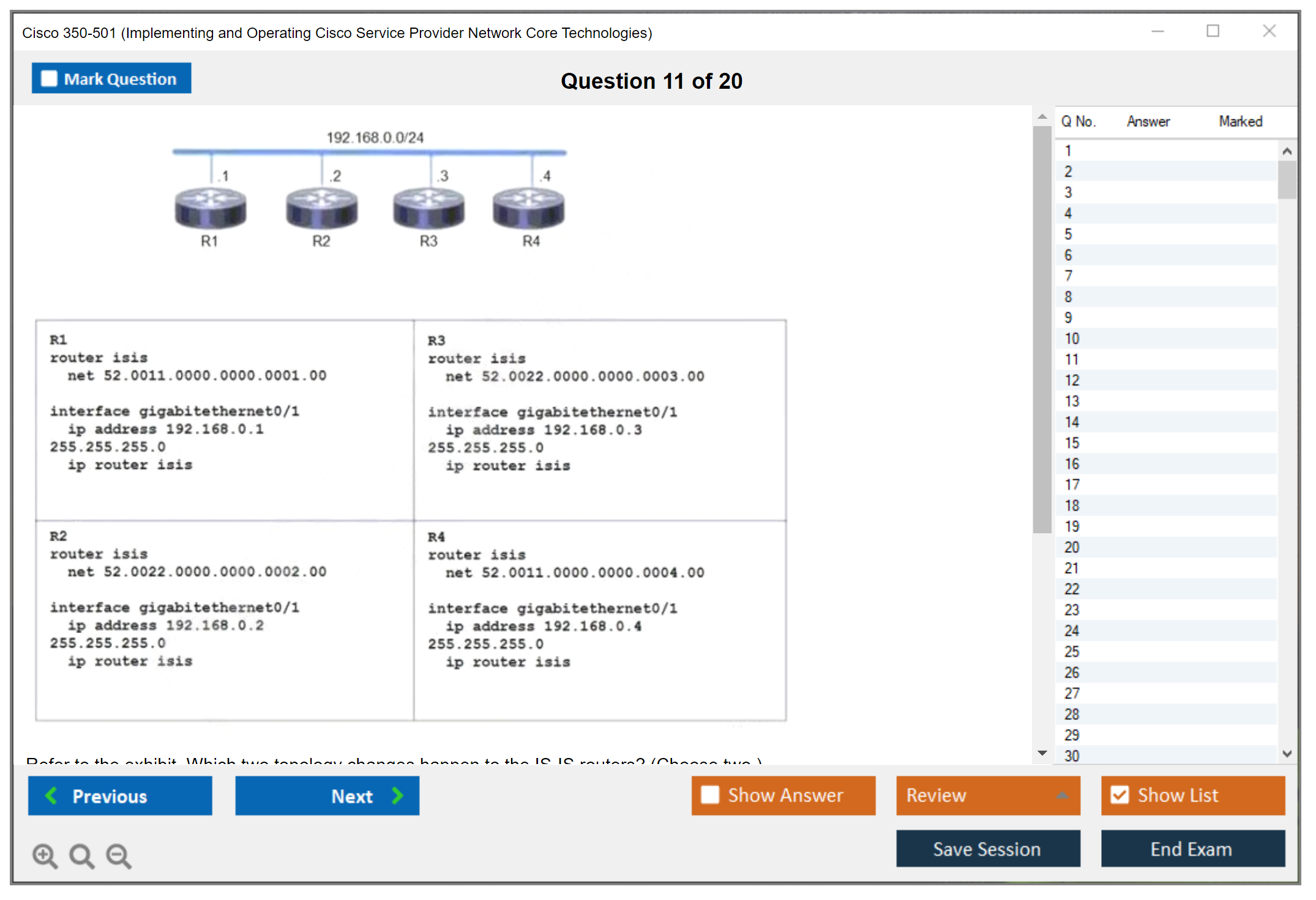Viewport: 1316px width, 900px height.
Task: Click the reset zoom magnifier icon
Action: click(81, 855)
